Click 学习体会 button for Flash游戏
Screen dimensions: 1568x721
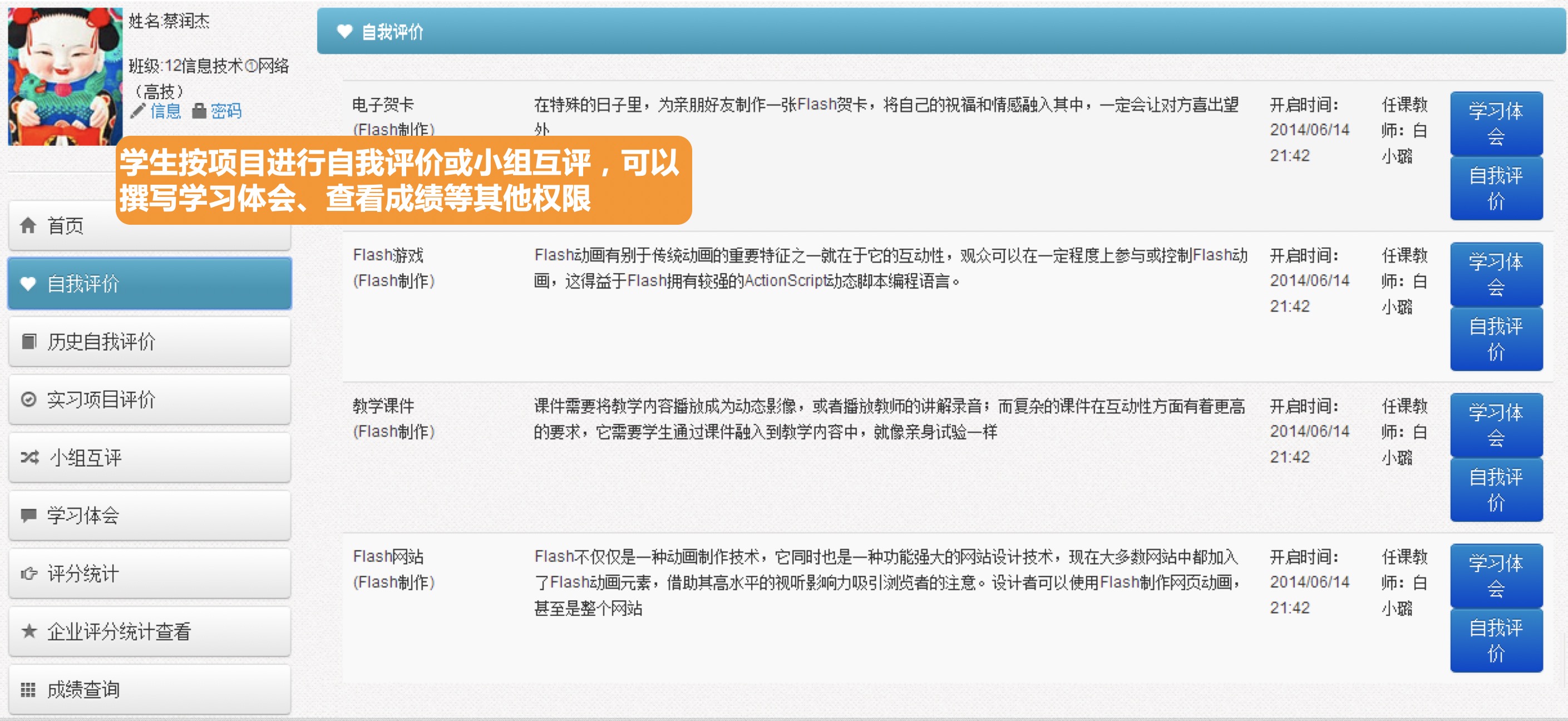click(x=1496, y=274)
